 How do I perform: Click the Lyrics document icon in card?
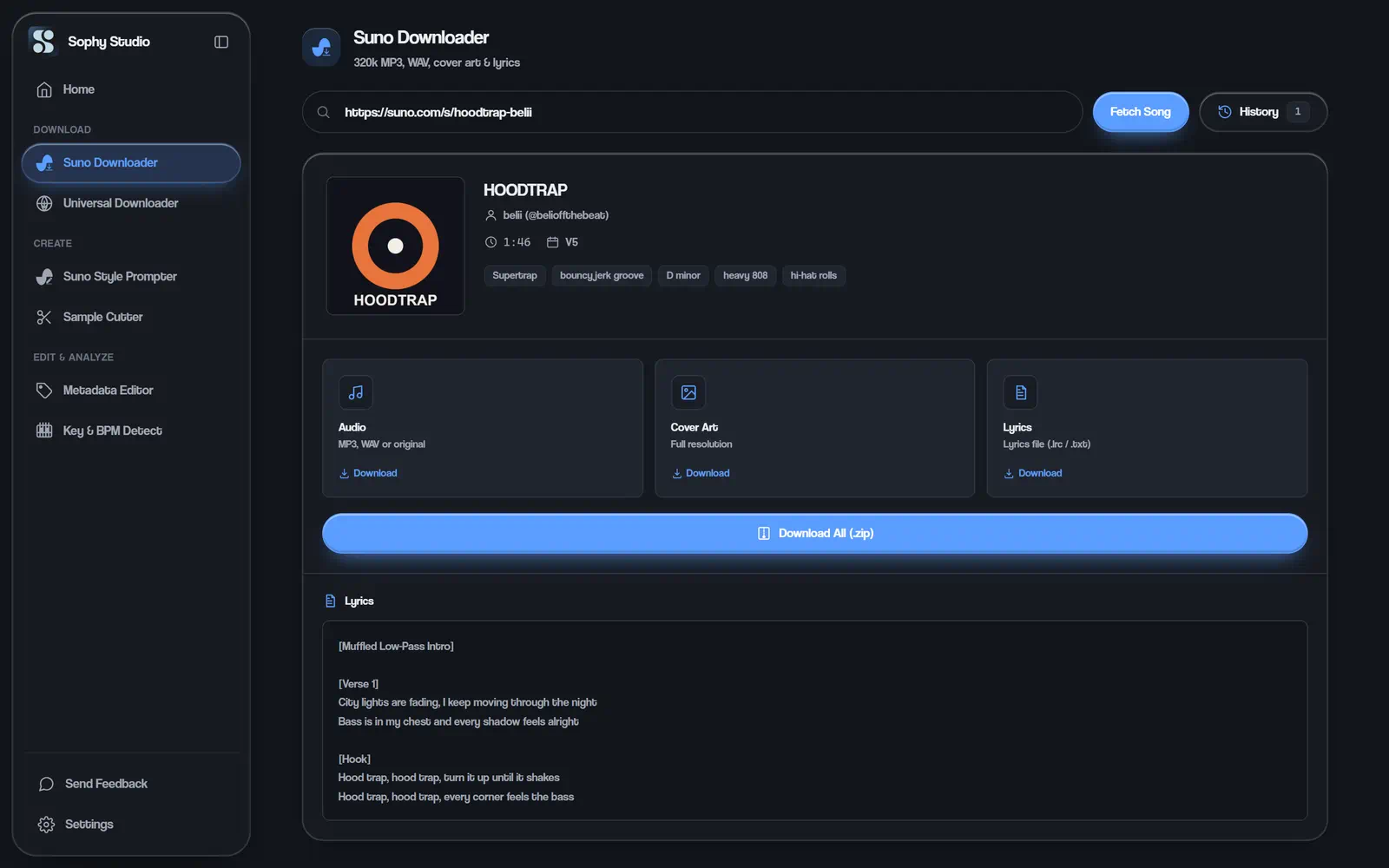pyautogui.click(x=1021, y=392)
